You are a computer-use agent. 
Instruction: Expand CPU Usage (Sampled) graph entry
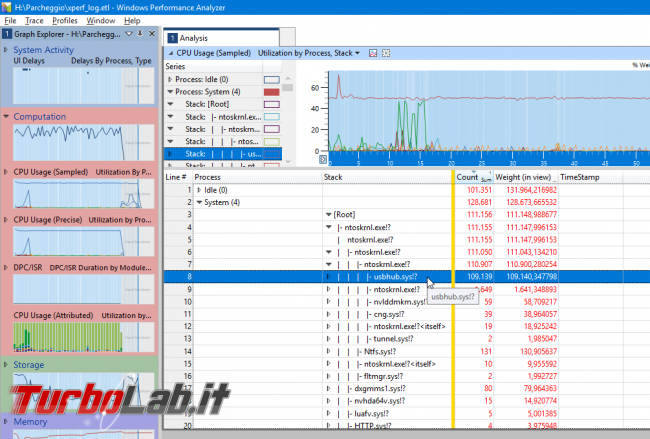[6, 172]
